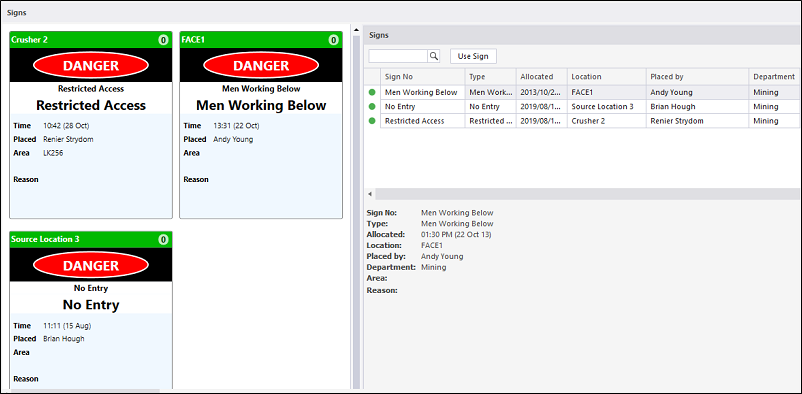Click the 'Andy Young' placed-by cell

(698, 93)
